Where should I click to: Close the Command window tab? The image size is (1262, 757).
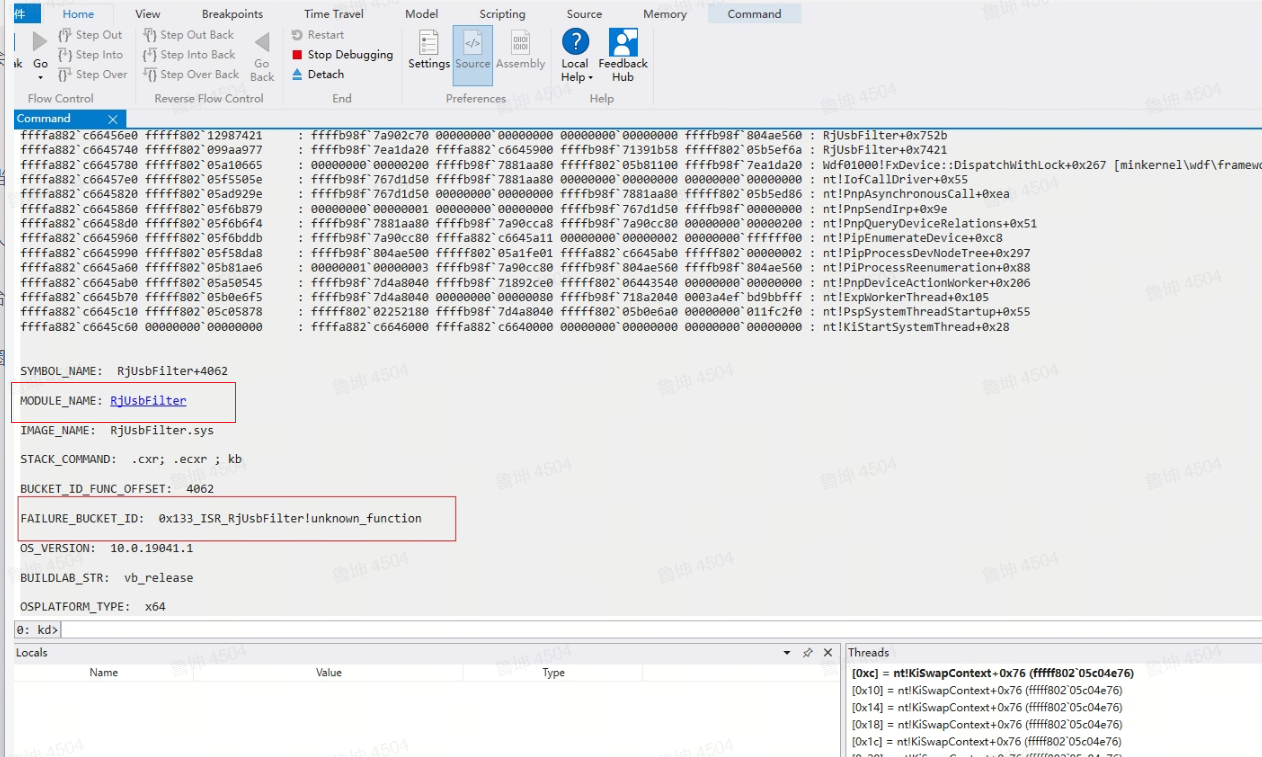113,119
